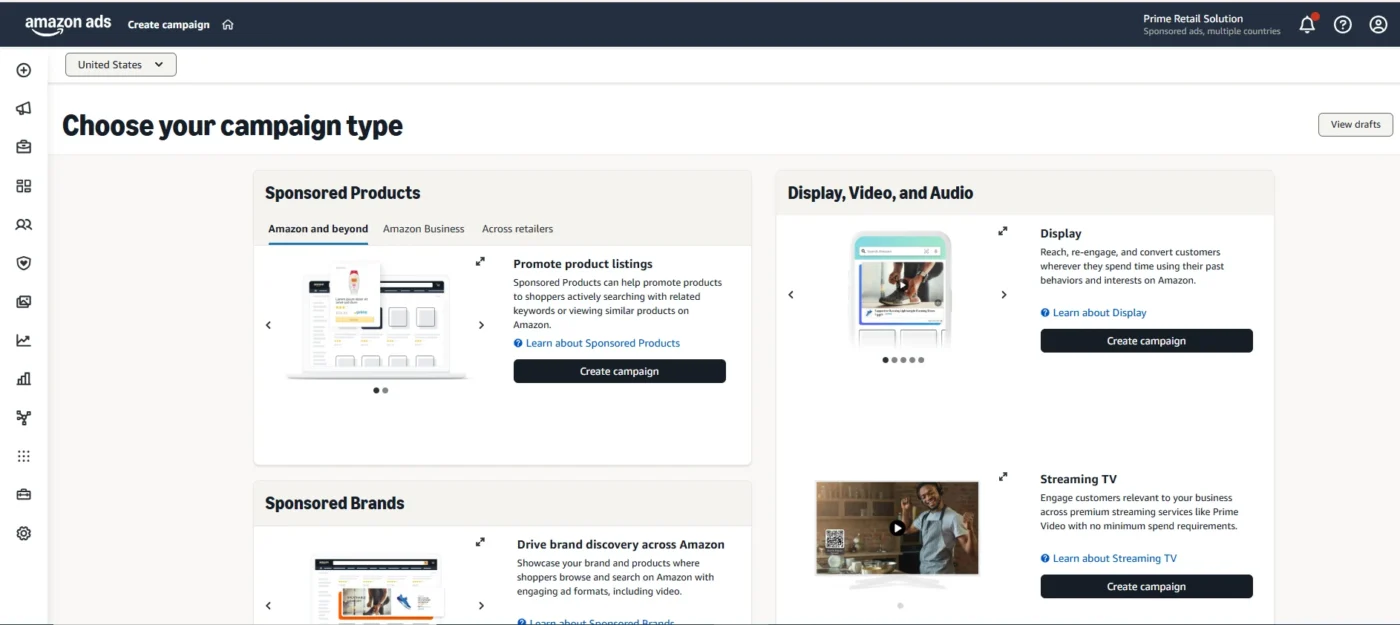Open the Prime Retail Solution account switcher
This screenshot has height=625, width=1400.
coord(1211,25)
